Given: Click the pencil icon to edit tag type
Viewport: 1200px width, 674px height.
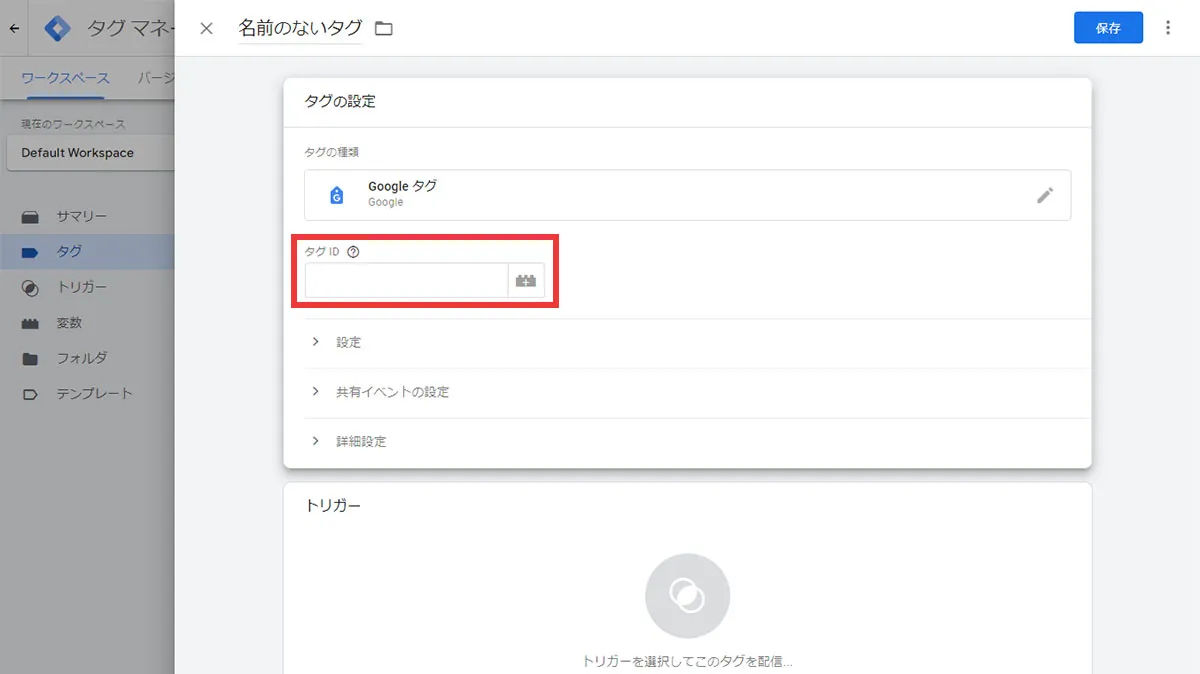Looking at the screenshot, I should click(x=1045, y=195).
